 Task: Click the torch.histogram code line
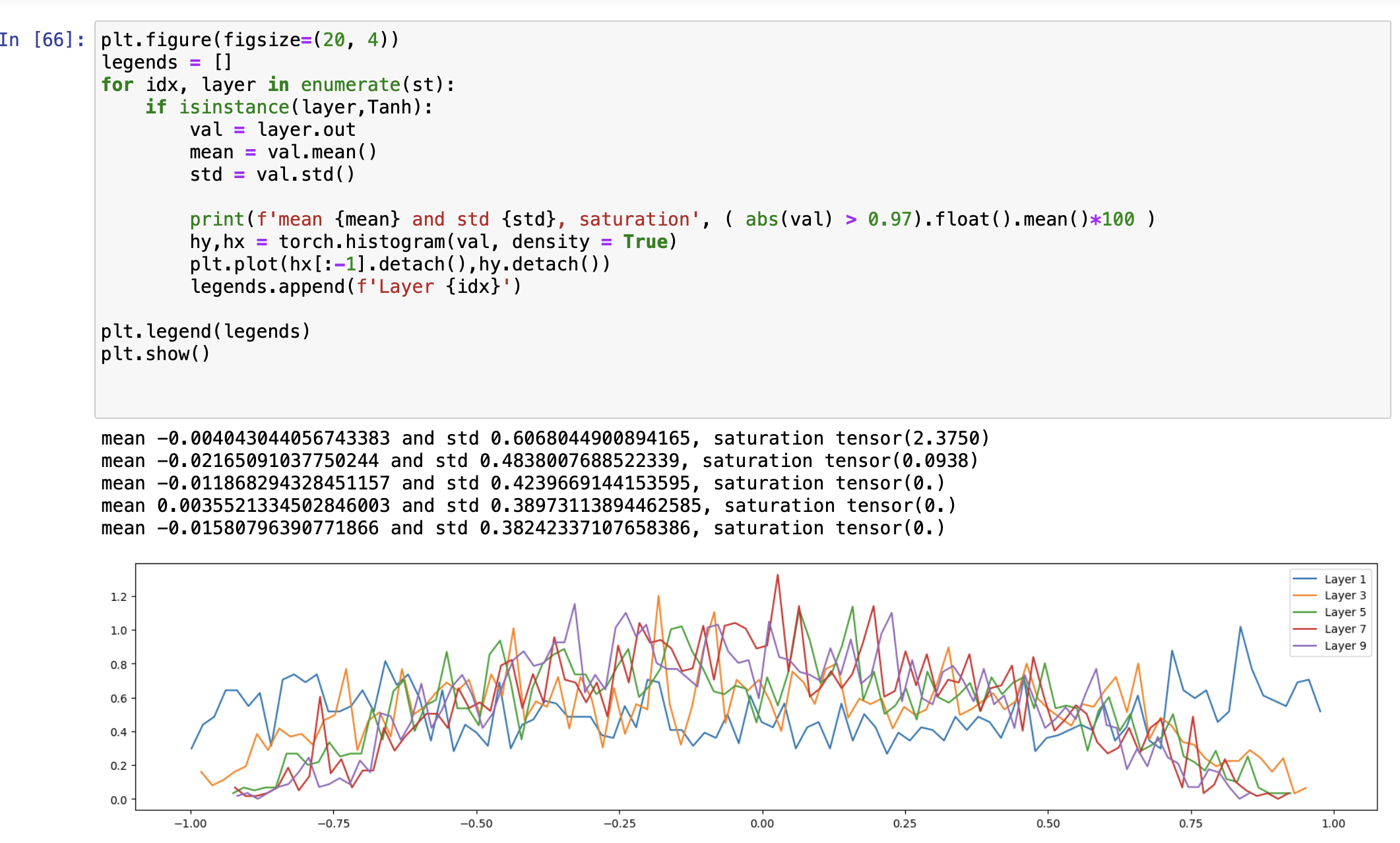(x=433, y=242)
